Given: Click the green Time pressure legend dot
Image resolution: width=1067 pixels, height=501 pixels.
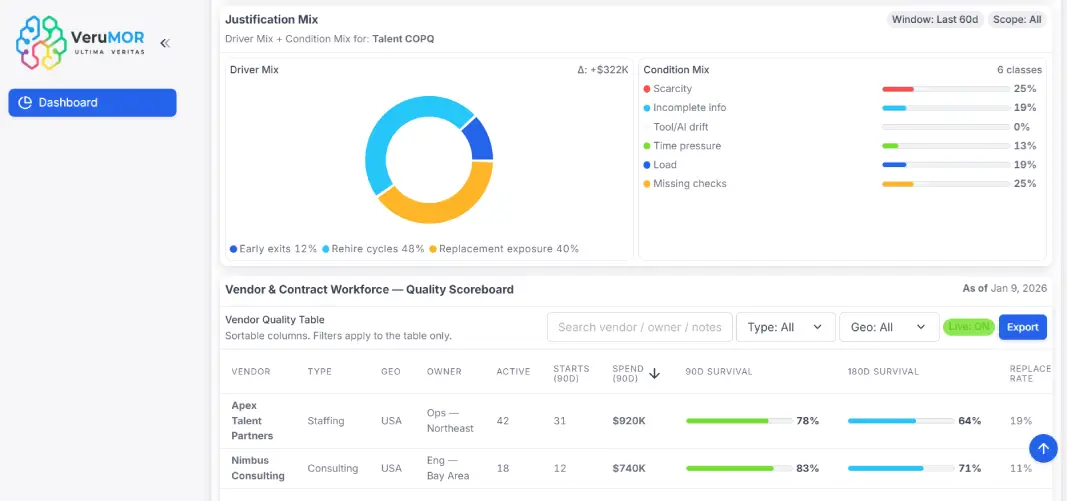Looking at the screenshot, I should (x=647, y=146).
